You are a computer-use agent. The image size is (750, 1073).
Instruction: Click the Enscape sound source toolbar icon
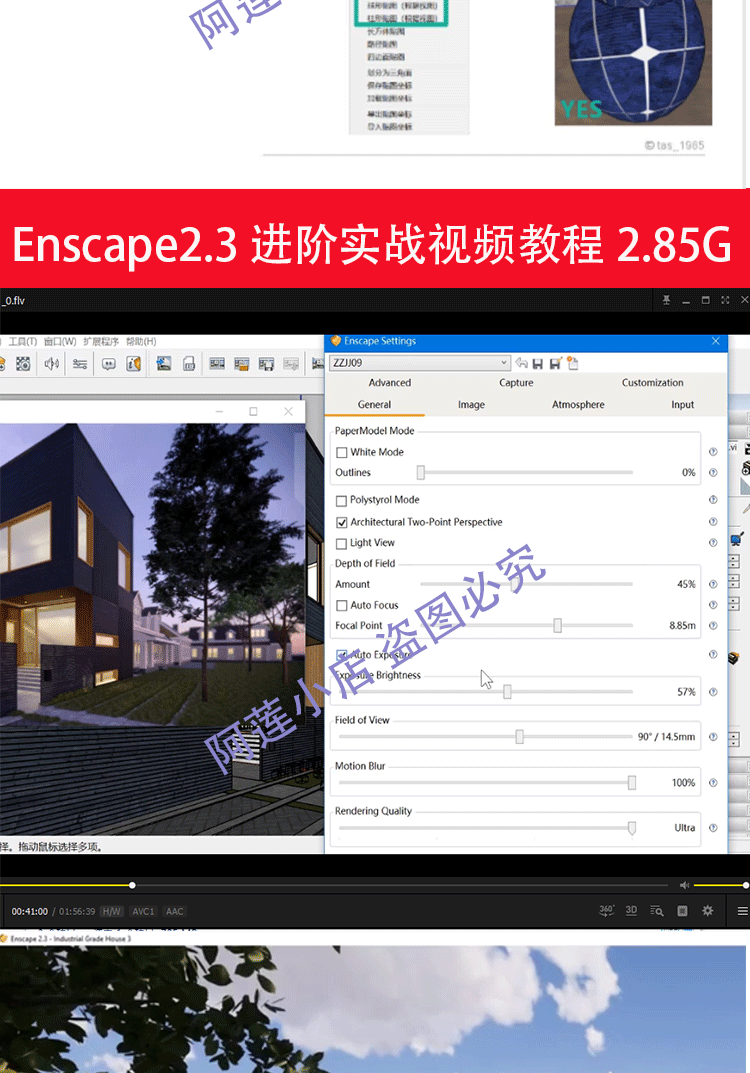[51, 363]
